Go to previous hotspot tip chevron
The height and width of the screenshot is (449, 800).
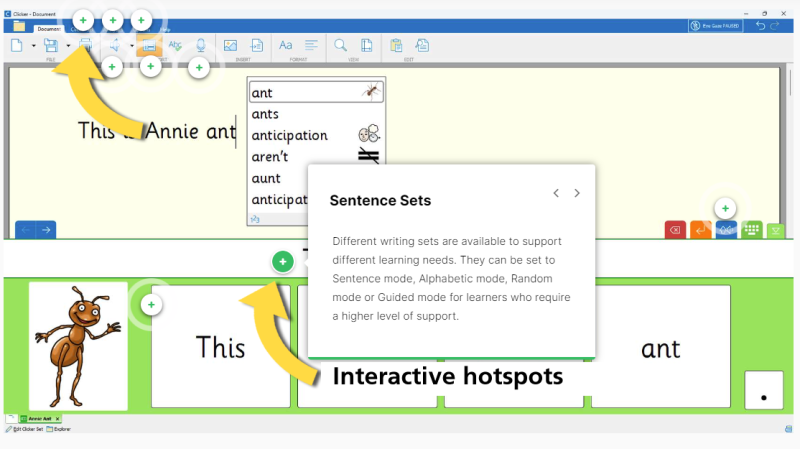(x=556, y=193)
